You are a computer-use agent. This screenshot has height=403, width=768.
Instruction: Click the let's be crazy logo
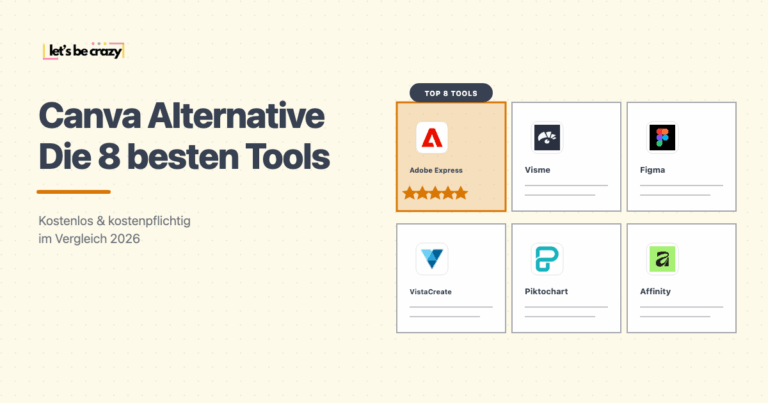[83, 51]
